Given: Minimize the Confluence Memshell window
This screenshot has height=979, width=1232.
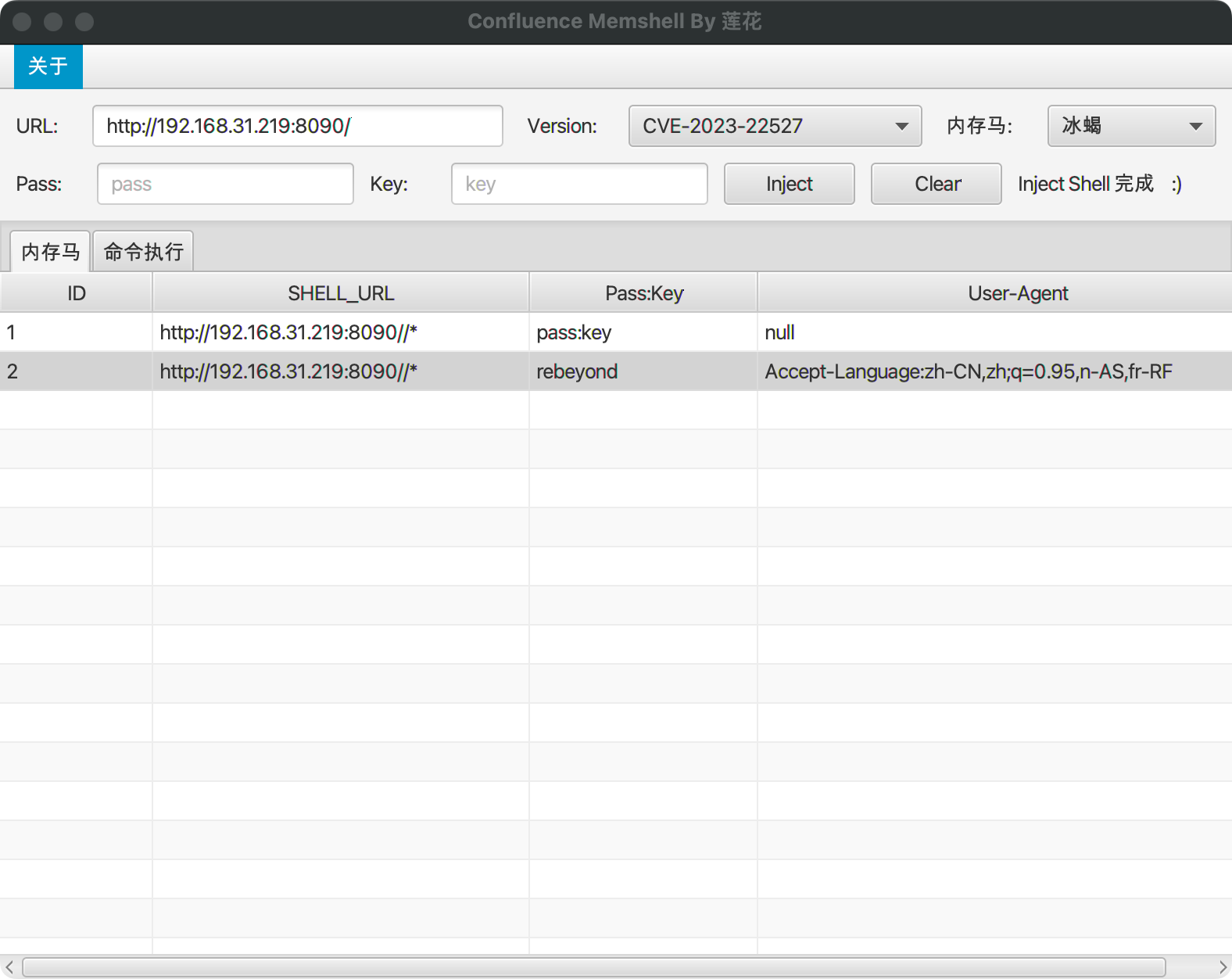Looking at the screenshot, I should [x=53, y=22].
